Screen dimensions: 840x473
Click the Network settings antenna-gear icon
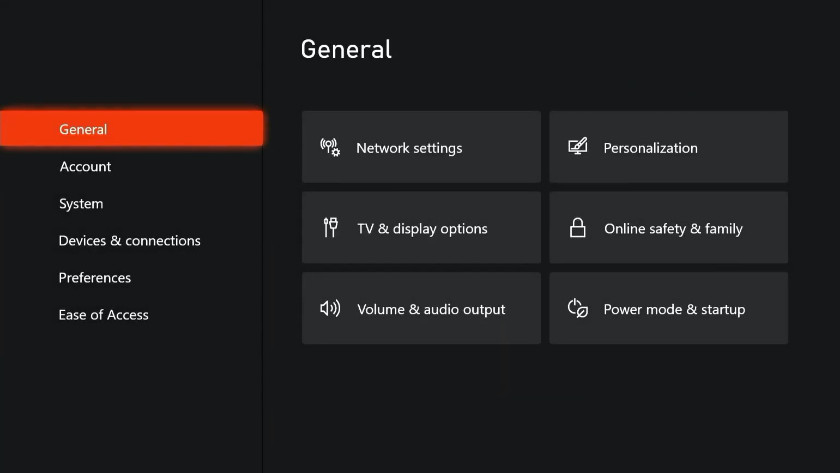(x=330, y=147)
